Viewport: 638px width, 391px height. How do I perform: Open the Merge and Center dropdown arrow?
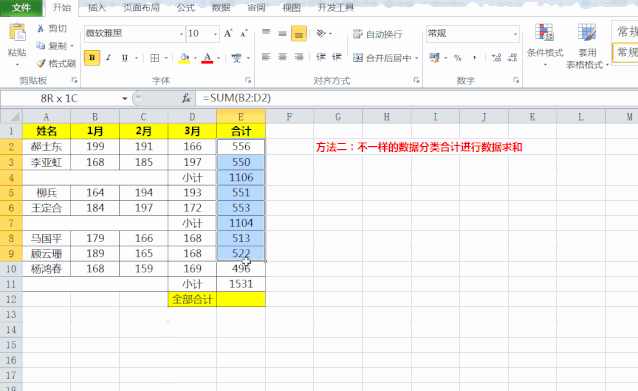click(x=417, y=58)
